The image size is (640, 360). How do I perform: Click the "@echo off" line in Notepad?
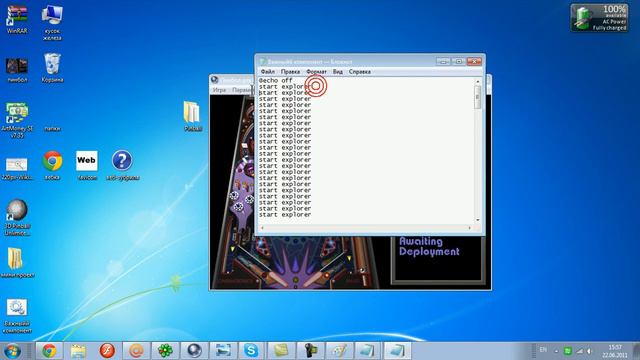(x=276, y=80)
